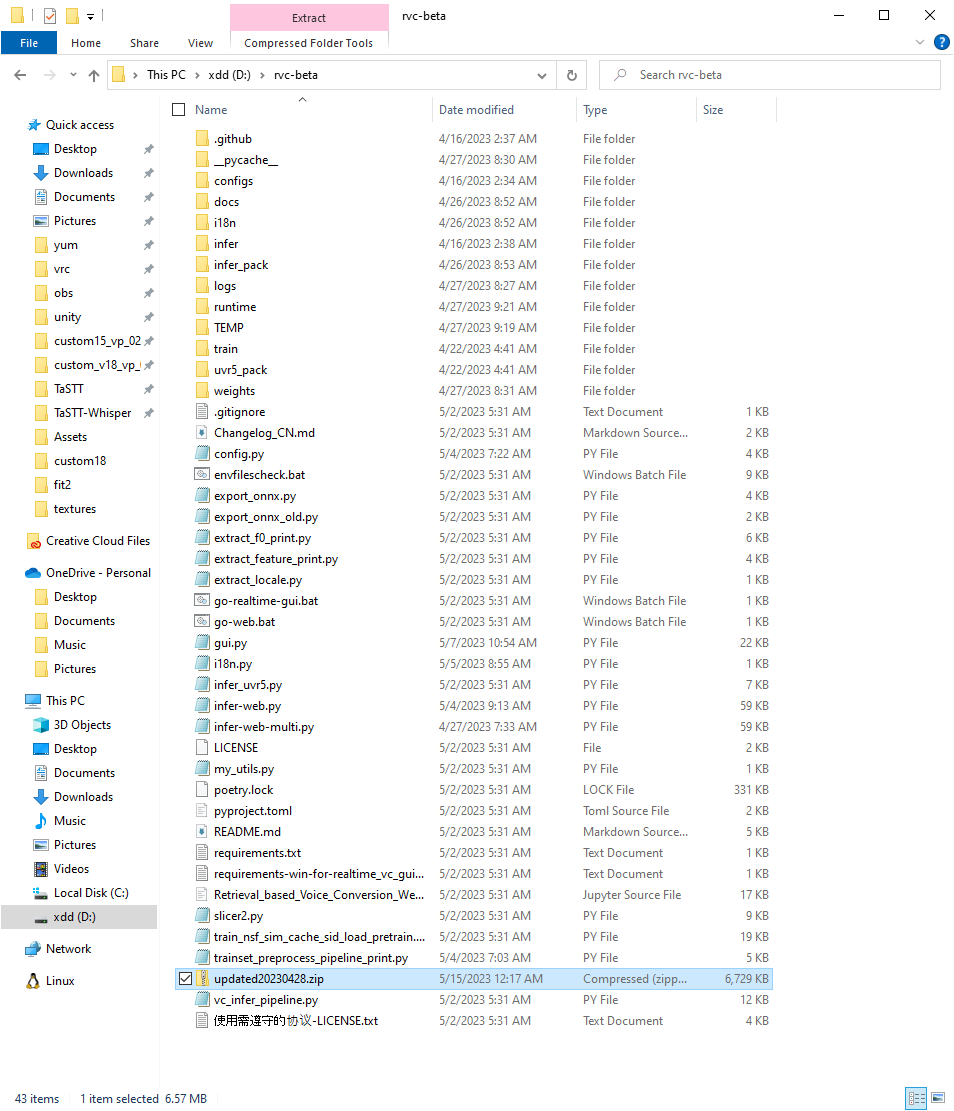
Task: Click the back navigation arrow
Action: 22,75
